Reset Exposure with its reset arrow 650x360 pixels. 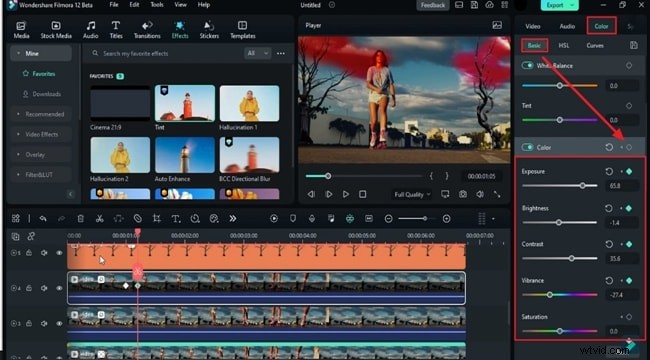[x=609, y=171]
